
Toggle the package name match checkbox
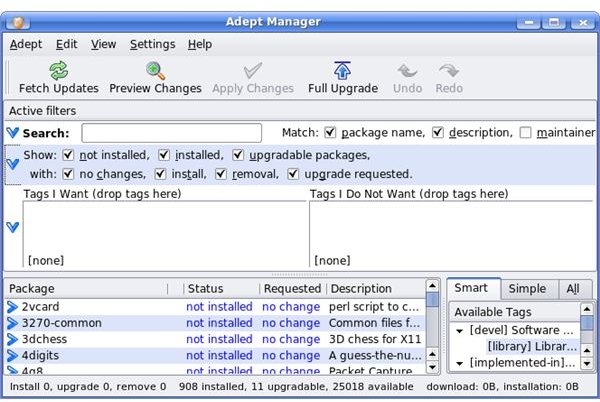(x=330, y=133)
